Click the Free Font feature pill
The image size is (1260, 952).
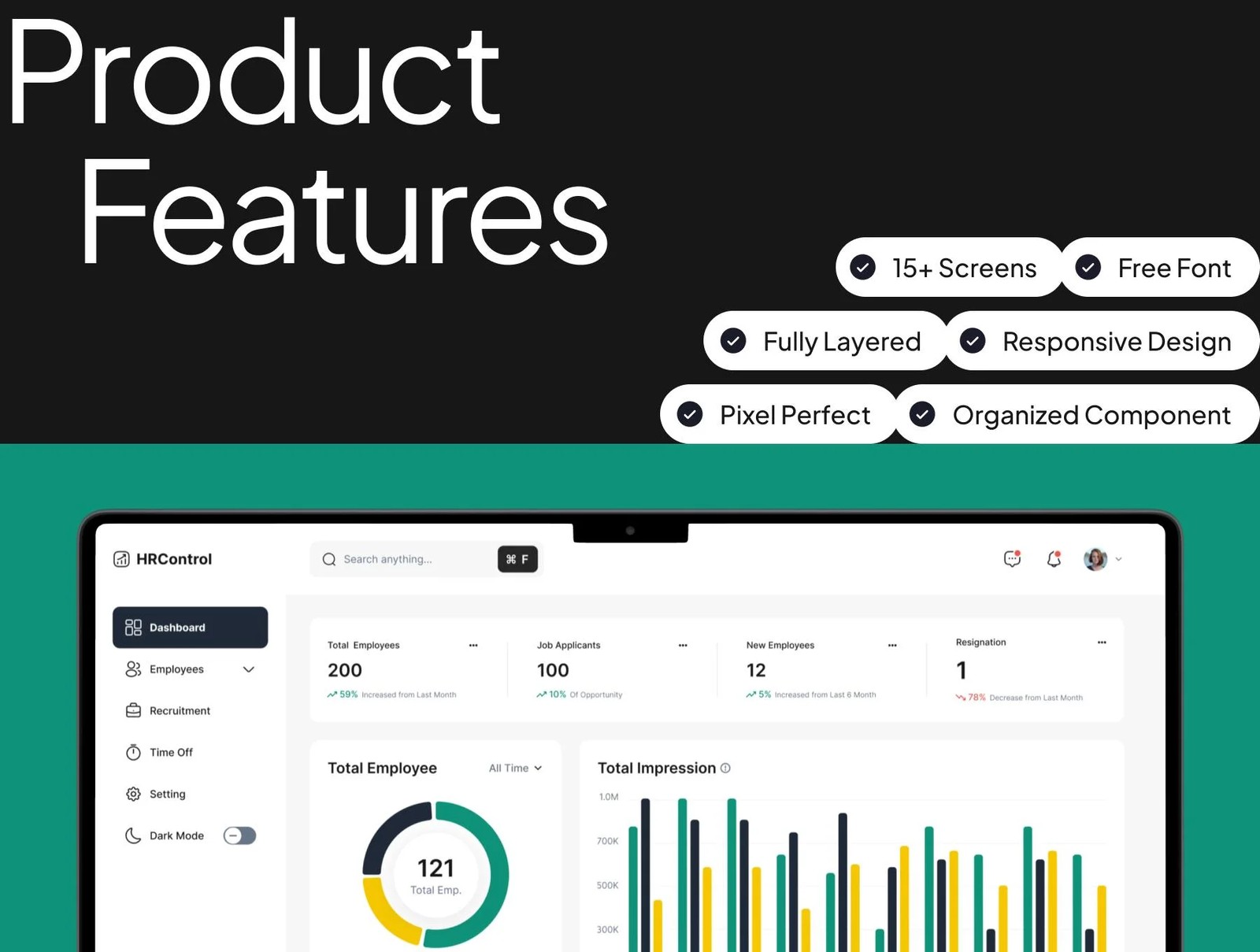tap(1160, 268)
